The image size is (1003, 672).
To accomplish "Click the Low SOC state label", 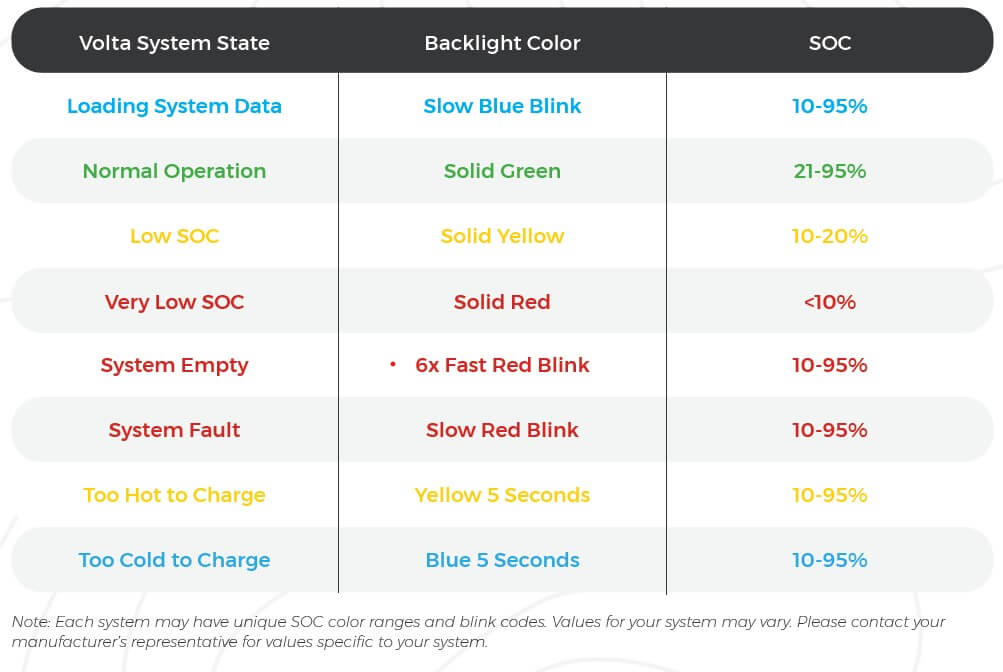I will click(174, 236).
